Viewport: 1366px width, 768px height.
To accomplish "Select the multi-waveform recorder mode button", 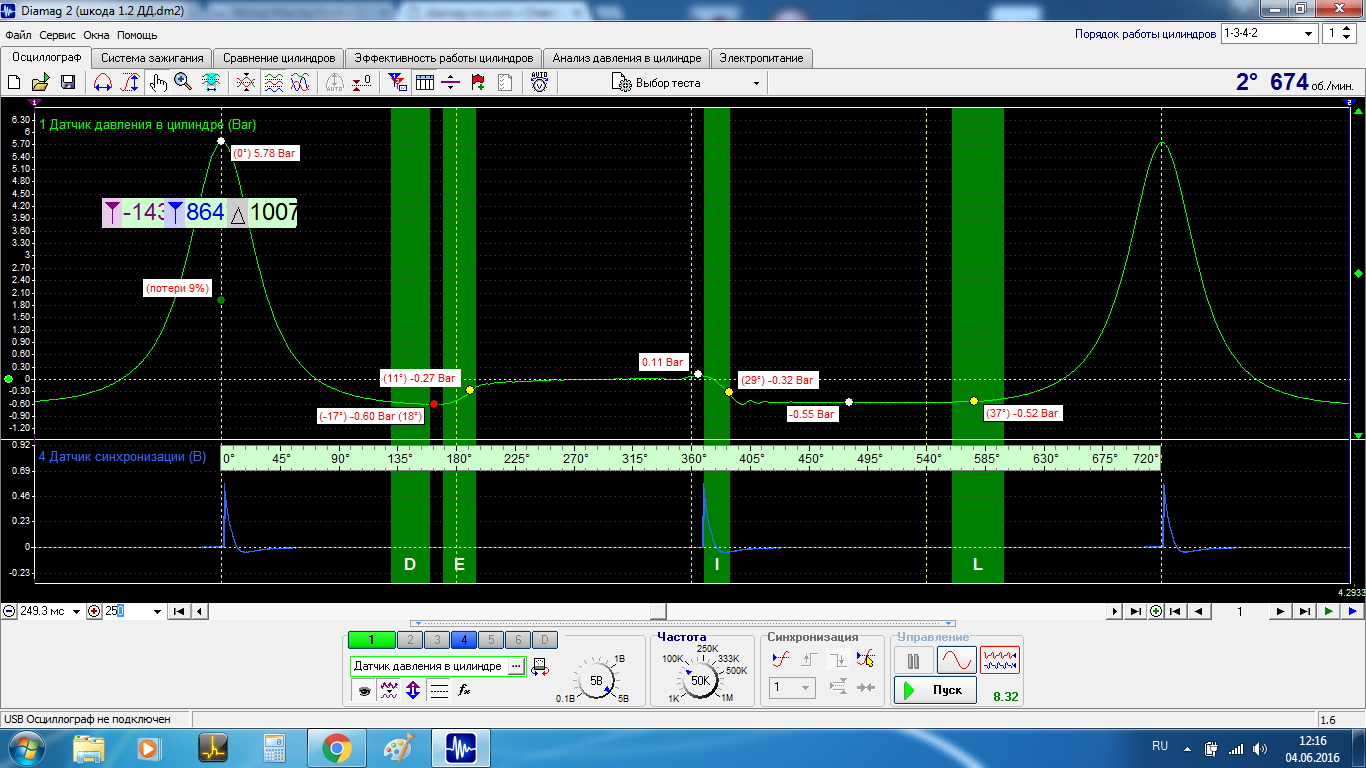I will [999, 660].
